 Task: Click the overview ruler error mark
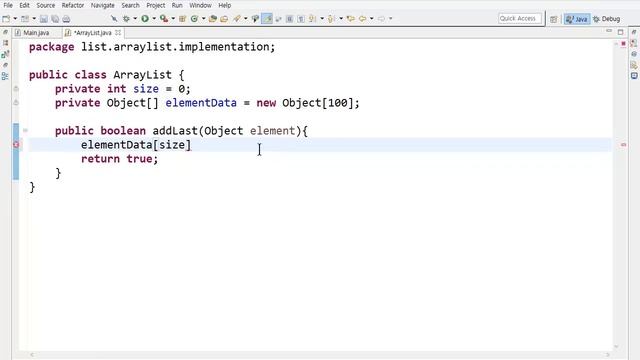(623, 144)
